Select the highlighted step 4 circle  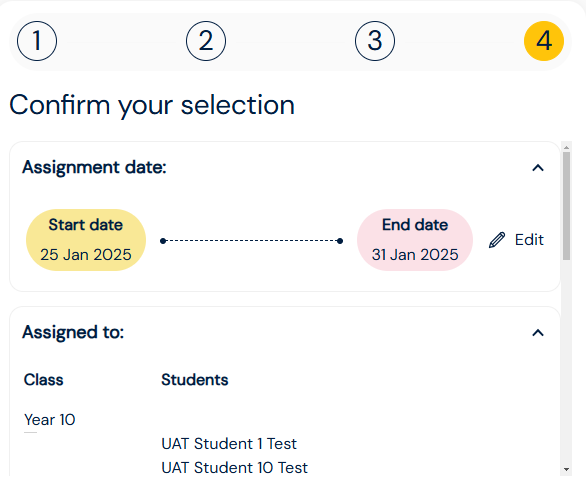pyautogui.click(x=544, y=41)
